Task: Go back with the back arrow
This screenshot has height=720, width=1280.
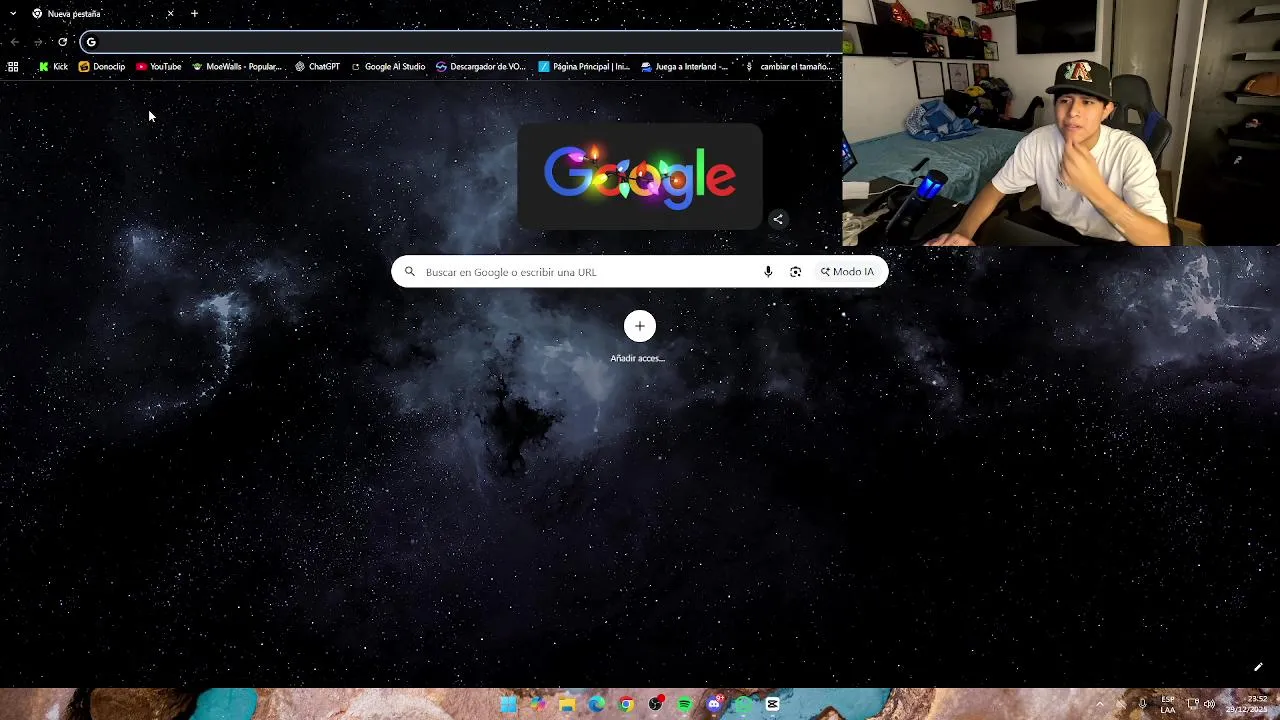Action: point(14,42)
